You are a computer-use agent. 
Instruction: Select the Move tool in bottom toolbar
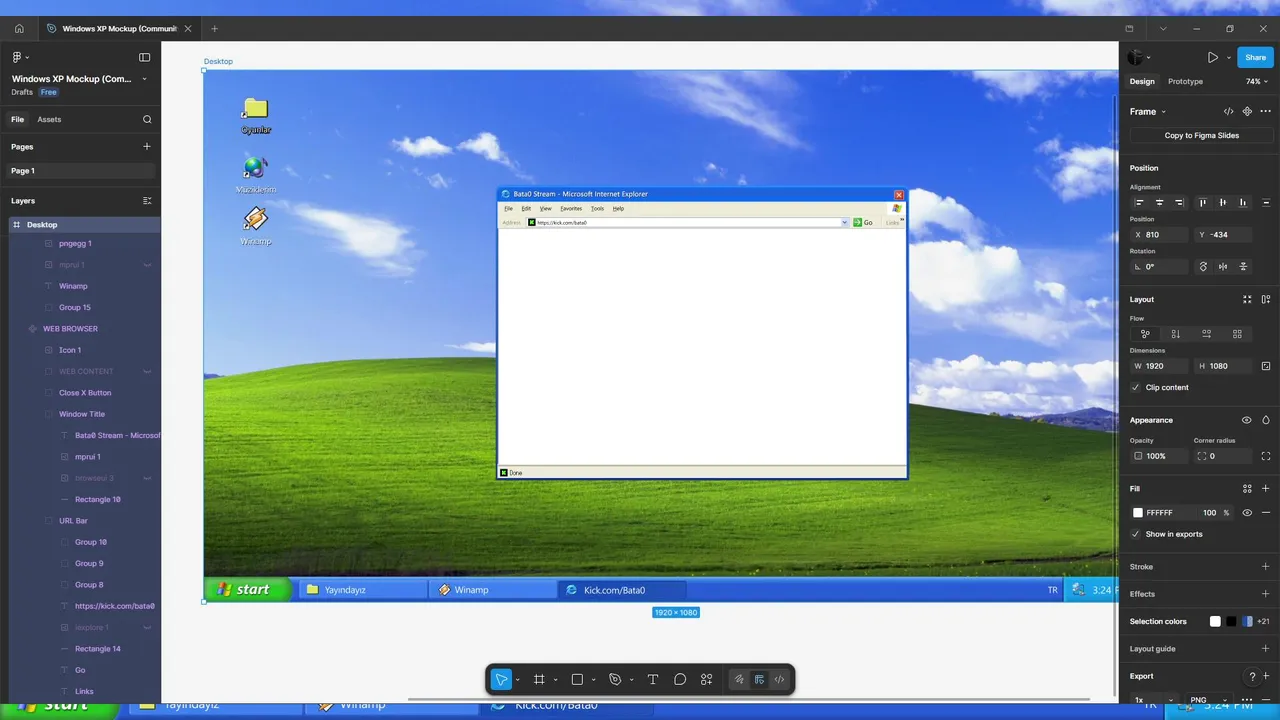[x=501, y=680]
